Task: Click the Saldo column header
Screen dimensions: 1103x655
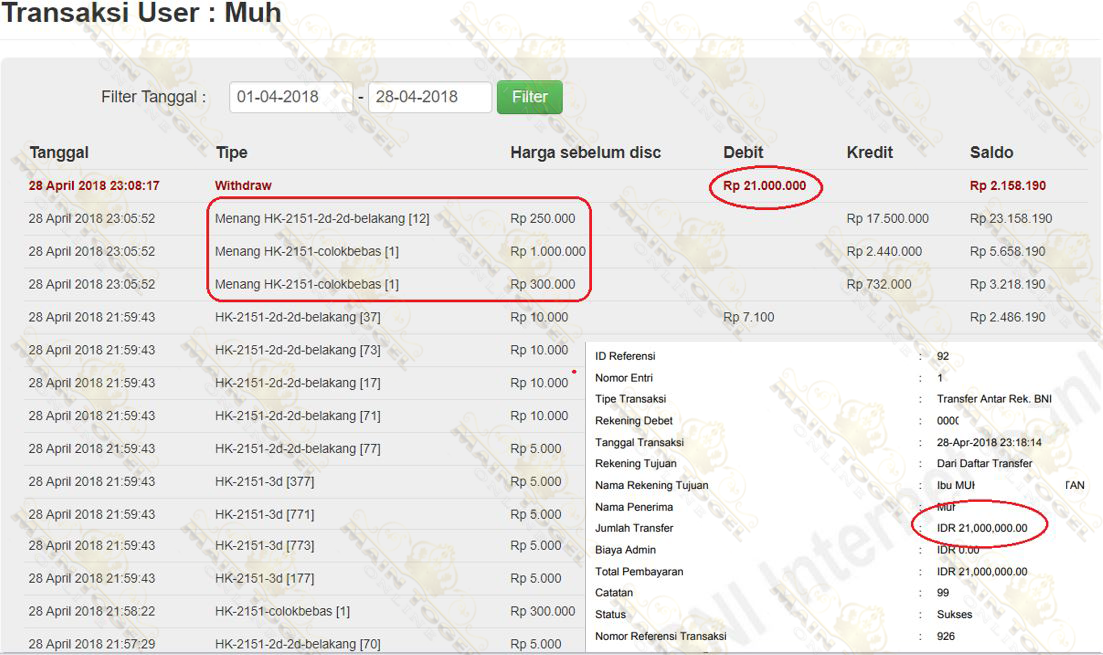Action: click(991, 153)
